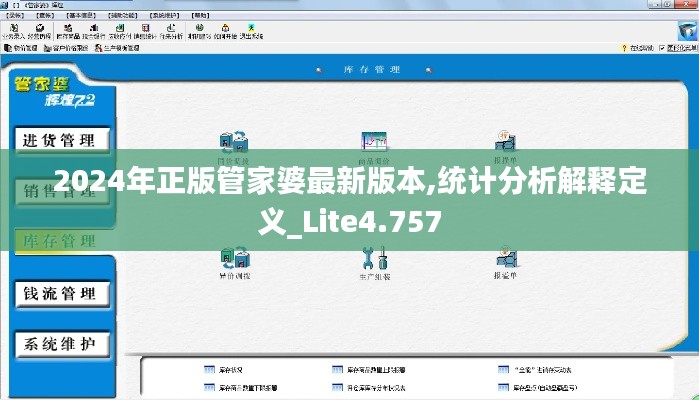
Task: Open the 各仓库库存分布状况表 report link
Action: pyautogui.click(x=369, y=388)
